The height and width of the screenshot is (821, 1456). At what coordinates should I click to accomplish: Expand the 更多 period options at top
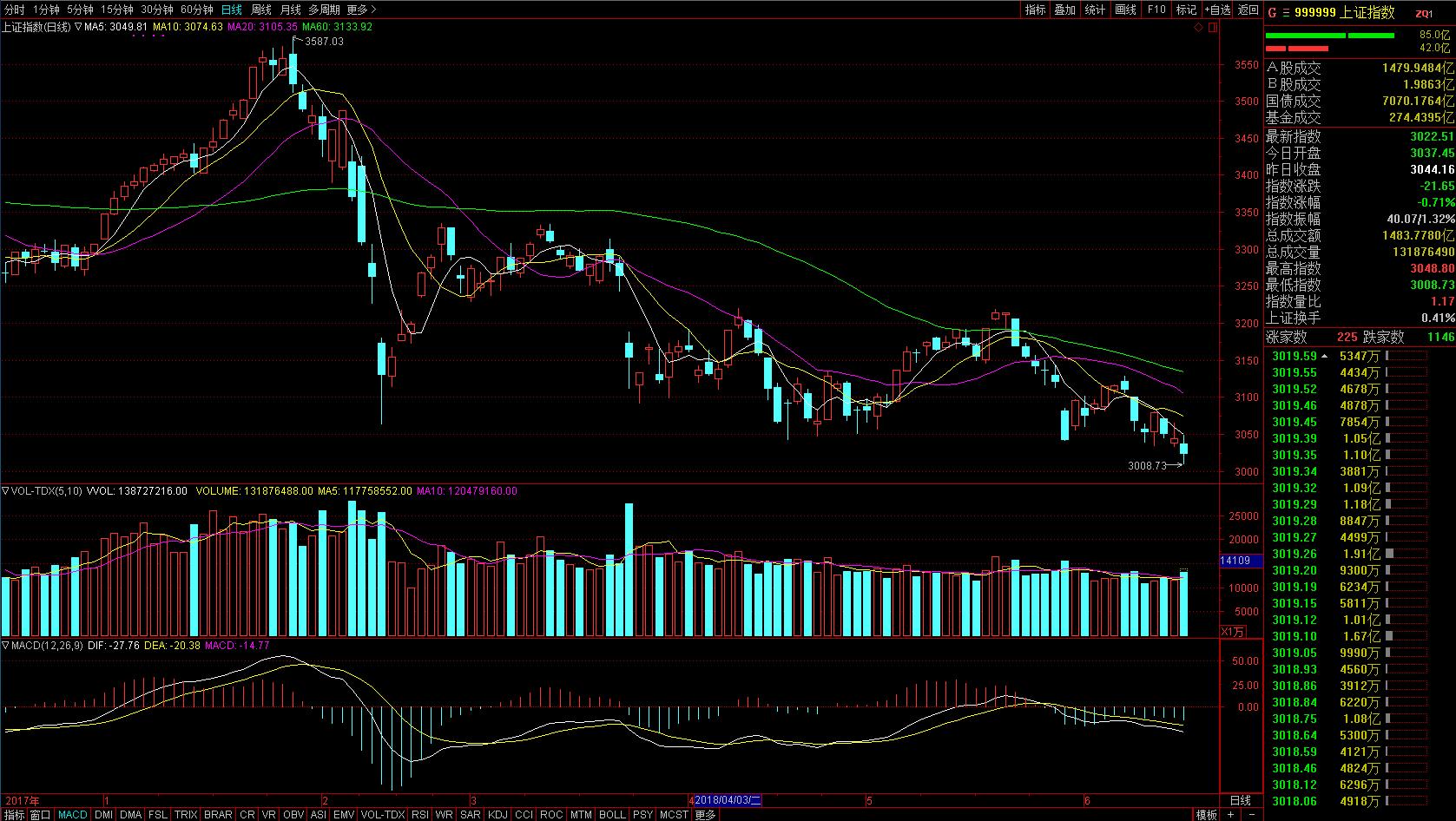tap(361, 10)
